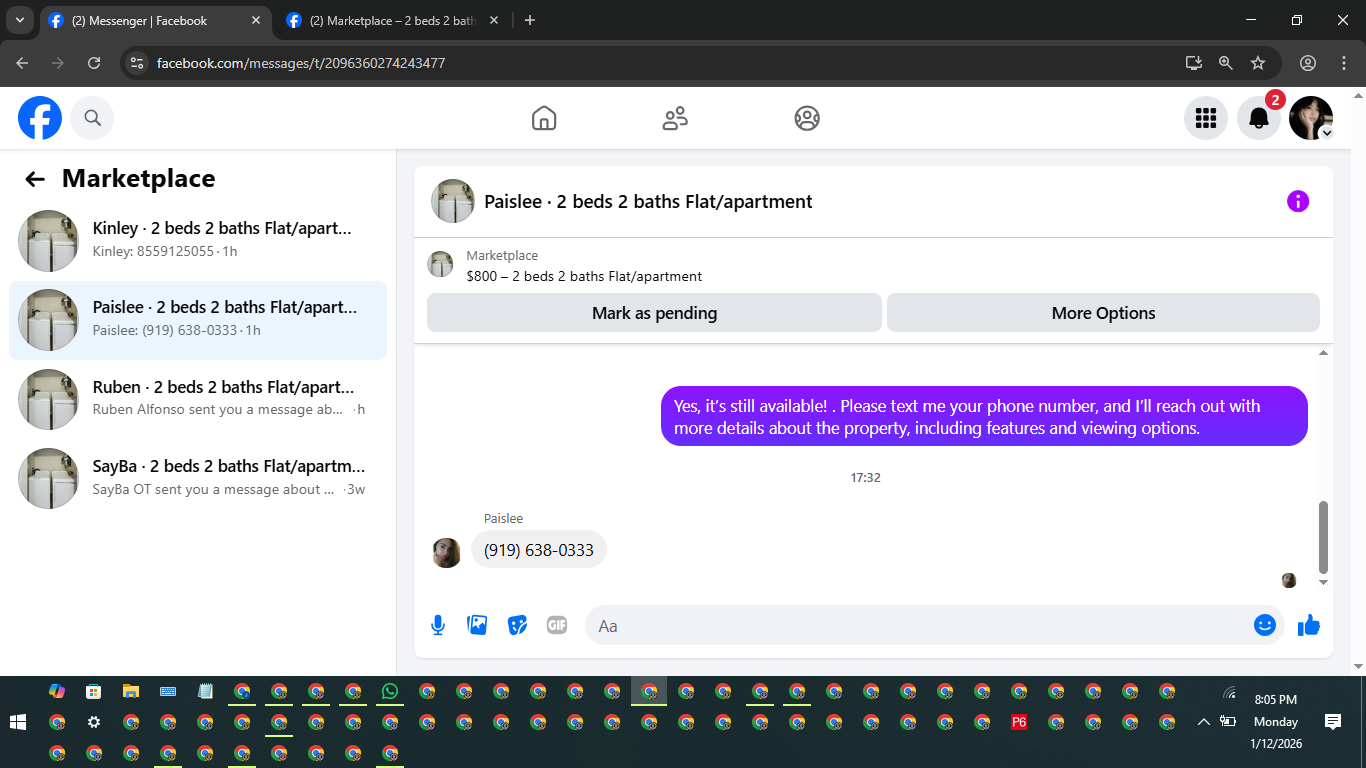The height and width of the screenshot is (768, 1366).
Task: Click the chat scroll-up arrow
Action: coord(1324,353)
